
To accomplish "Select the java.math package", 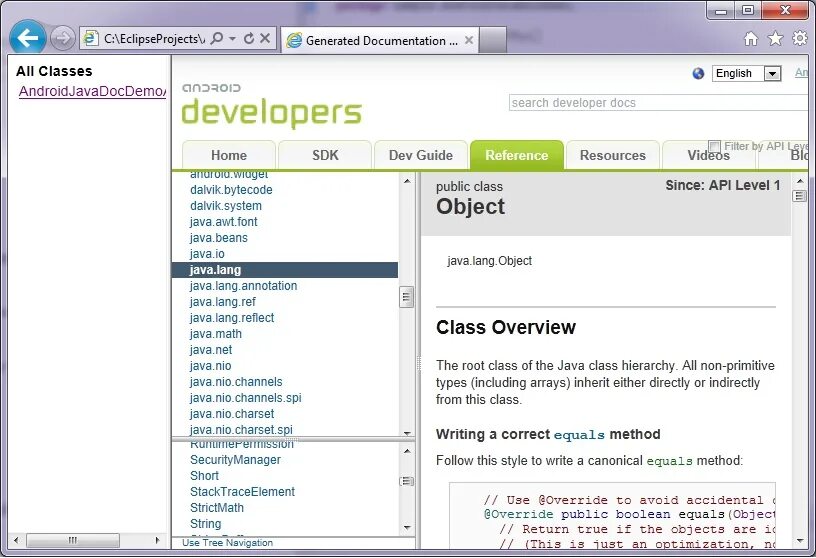I will coord(215,334).
